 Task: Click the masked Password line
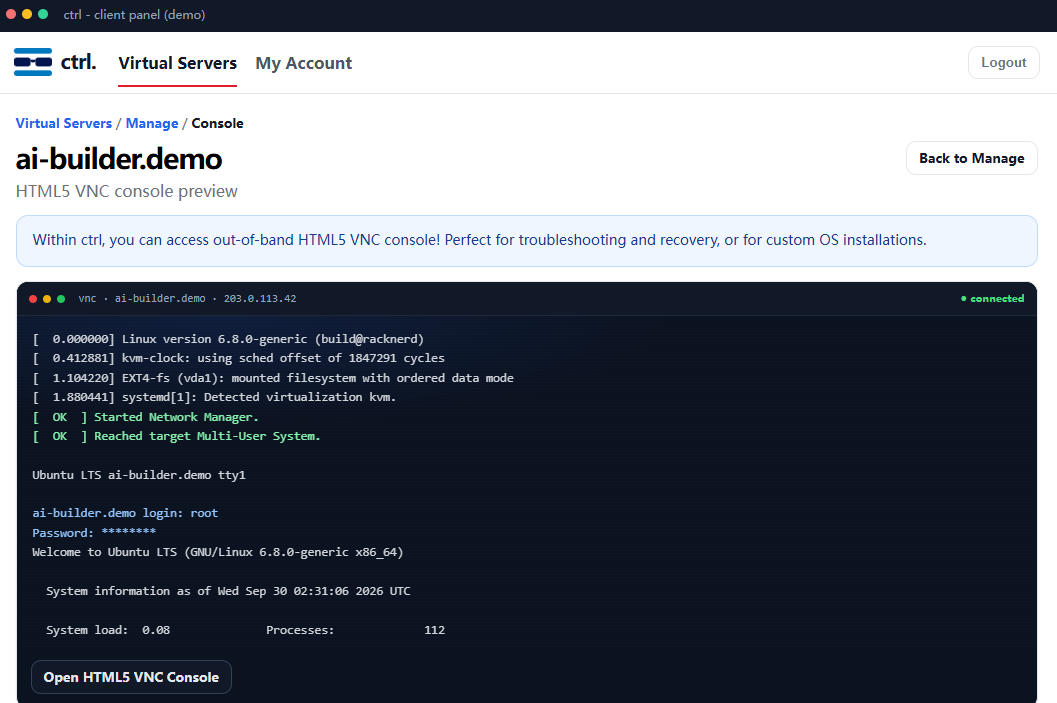pos(94,532)
